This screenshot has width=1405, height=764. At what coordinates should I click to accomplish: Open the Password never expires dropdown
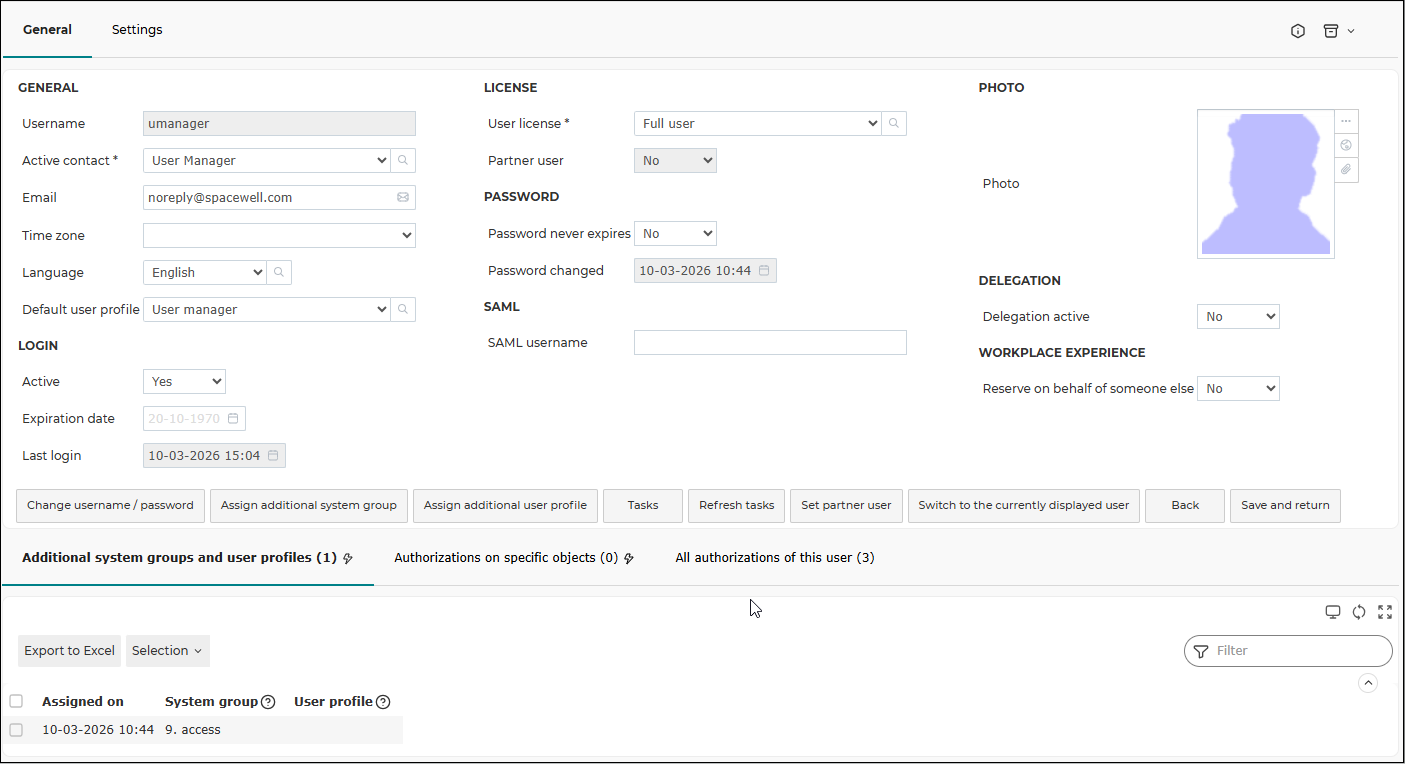[x=675, y=233]
